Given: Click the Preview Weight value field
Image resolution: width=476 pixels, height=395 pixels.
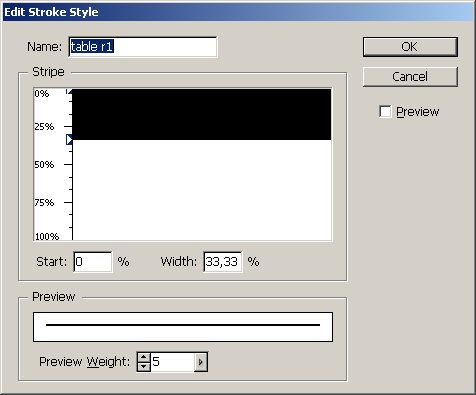Looking at the screenshot, I should [172, 362].
